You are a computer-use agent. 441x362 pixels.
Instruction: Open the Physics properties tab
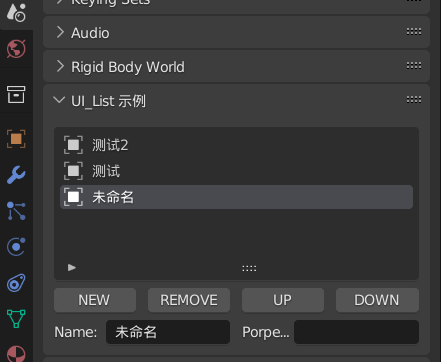(16, 247)
